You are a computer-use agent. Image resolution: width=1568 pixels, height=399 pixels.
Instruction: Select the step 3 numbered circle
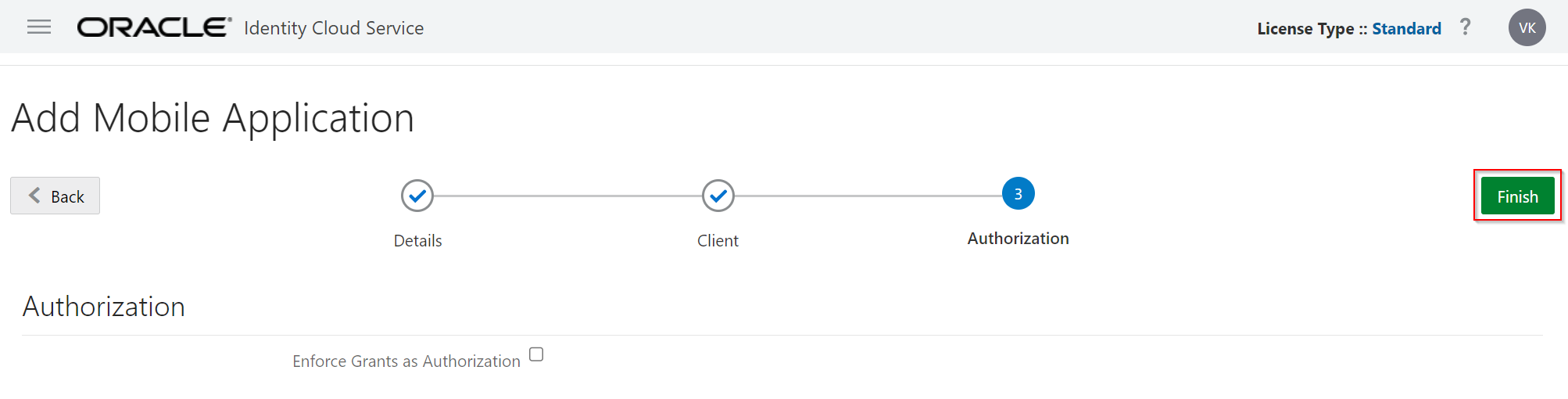pyautogui.click(x=1018, y=194)
